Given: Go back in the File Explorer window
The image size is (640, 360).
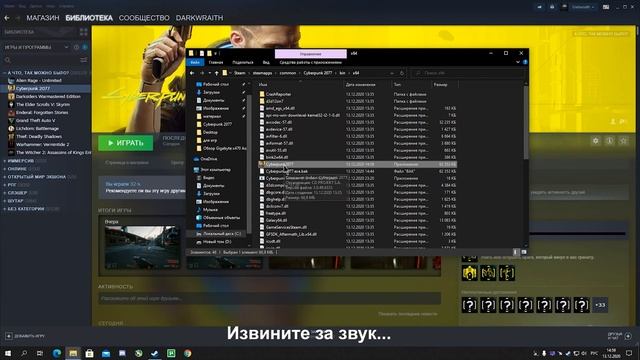Looking at the screenshot, I should pyautogui.click(x=192, y=73).
